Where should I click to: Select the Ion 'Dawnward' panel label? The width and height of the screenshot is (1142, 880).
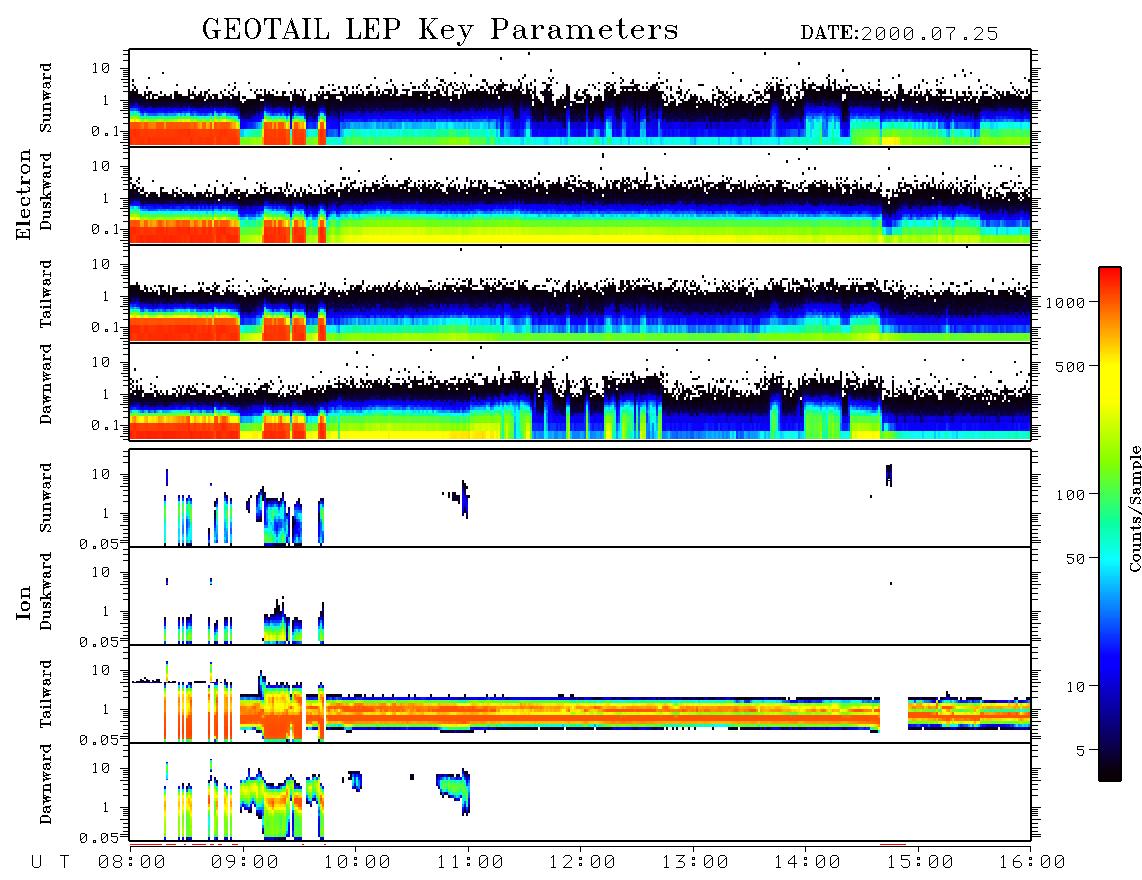click(x=46, y=784)
